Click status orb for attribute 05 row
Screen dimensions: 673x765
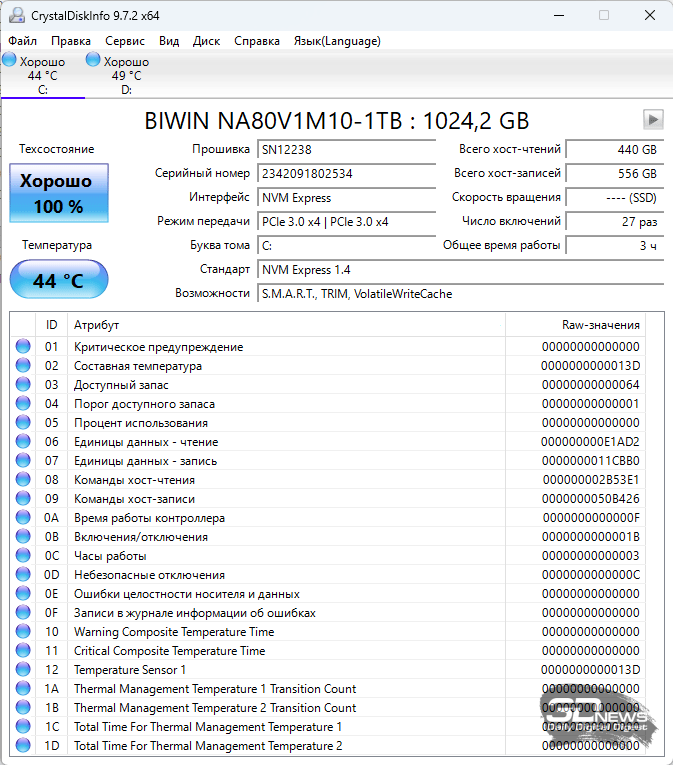coord(23,423)
